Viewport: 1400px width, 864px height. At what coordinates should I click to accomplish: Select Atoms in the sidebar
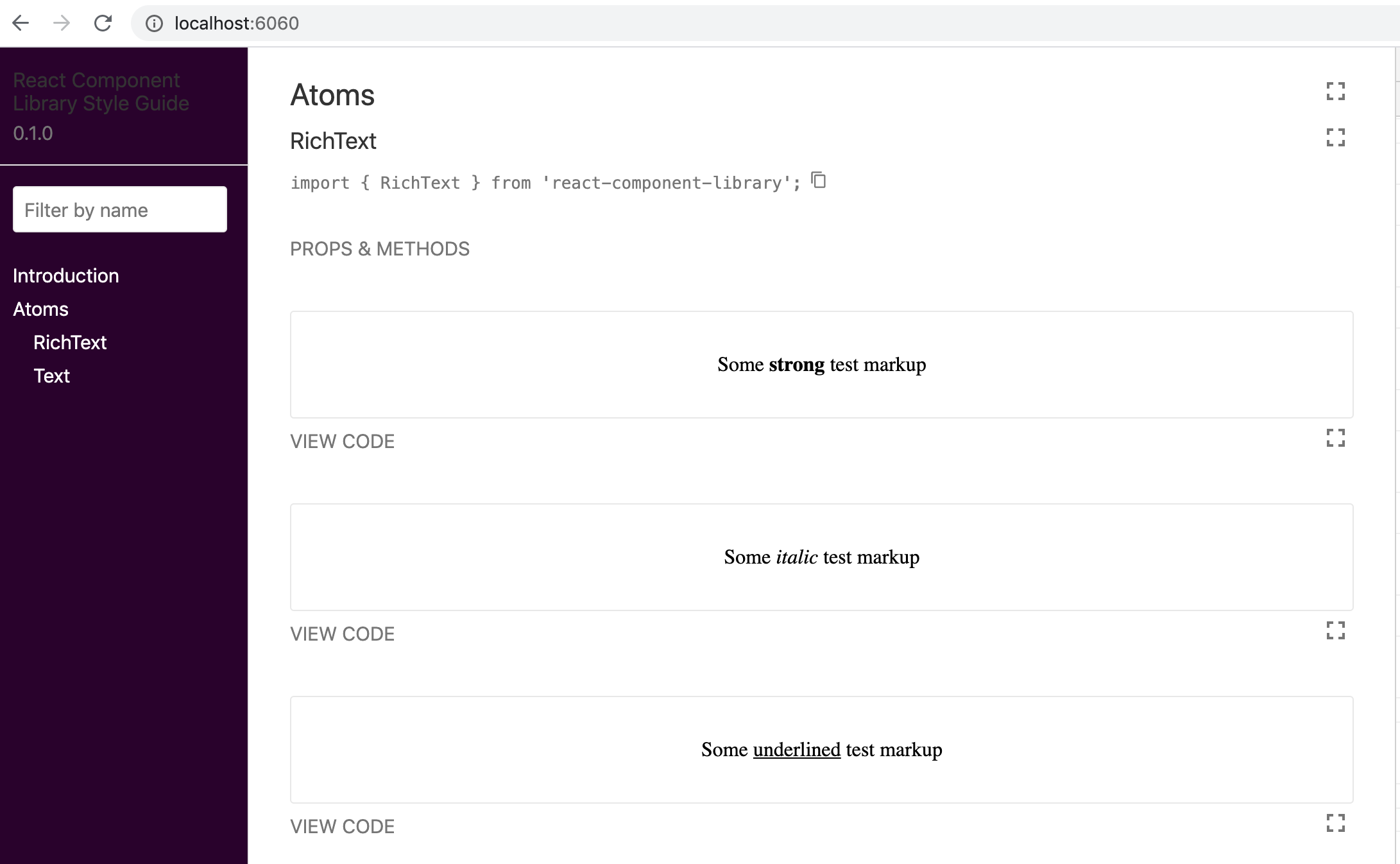tap(40, 309)
